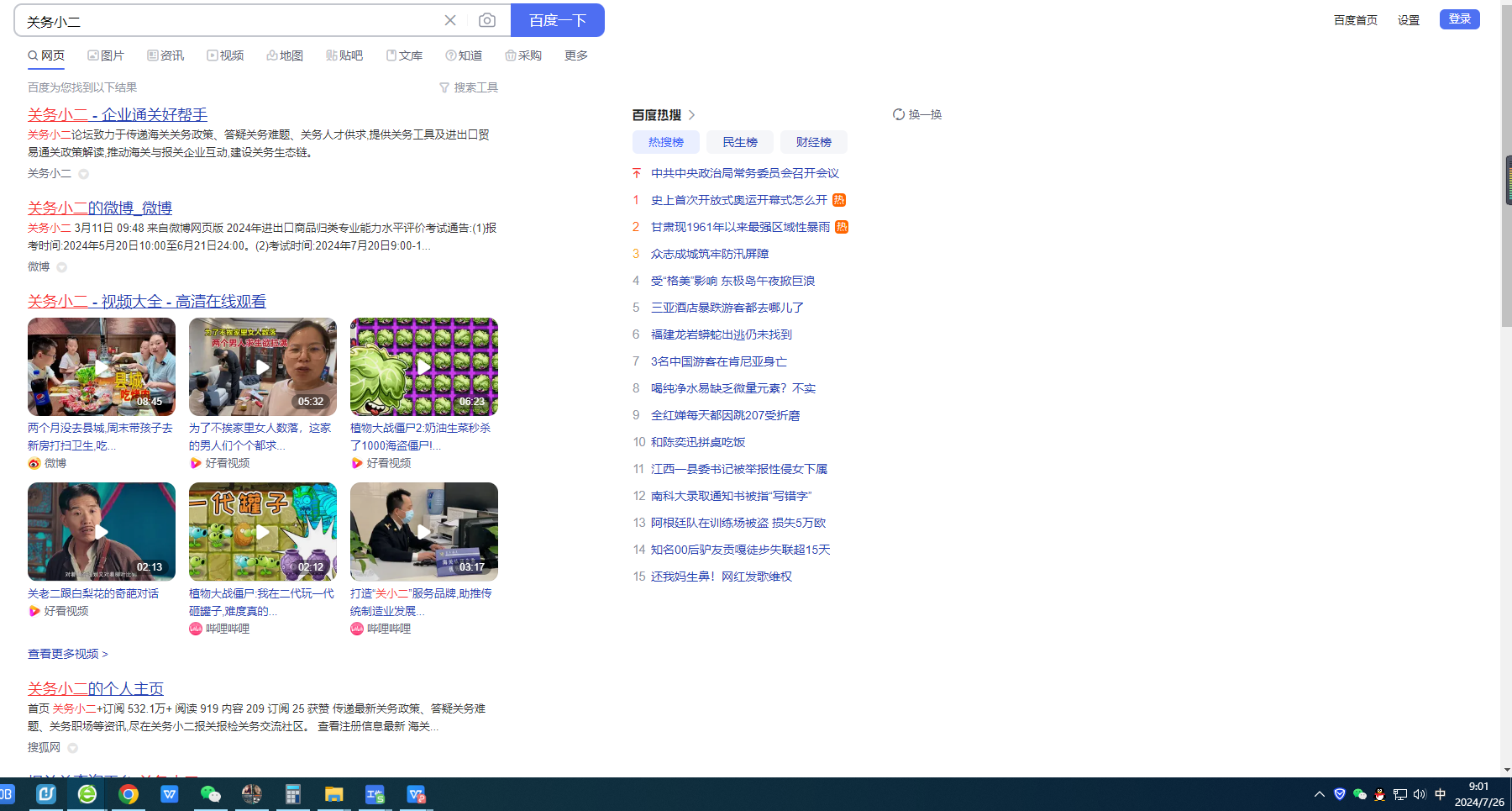Screen dimensions: 1512x811
Task: Expand source info icon beside 关务小二 site label
Action: [83, 174]
